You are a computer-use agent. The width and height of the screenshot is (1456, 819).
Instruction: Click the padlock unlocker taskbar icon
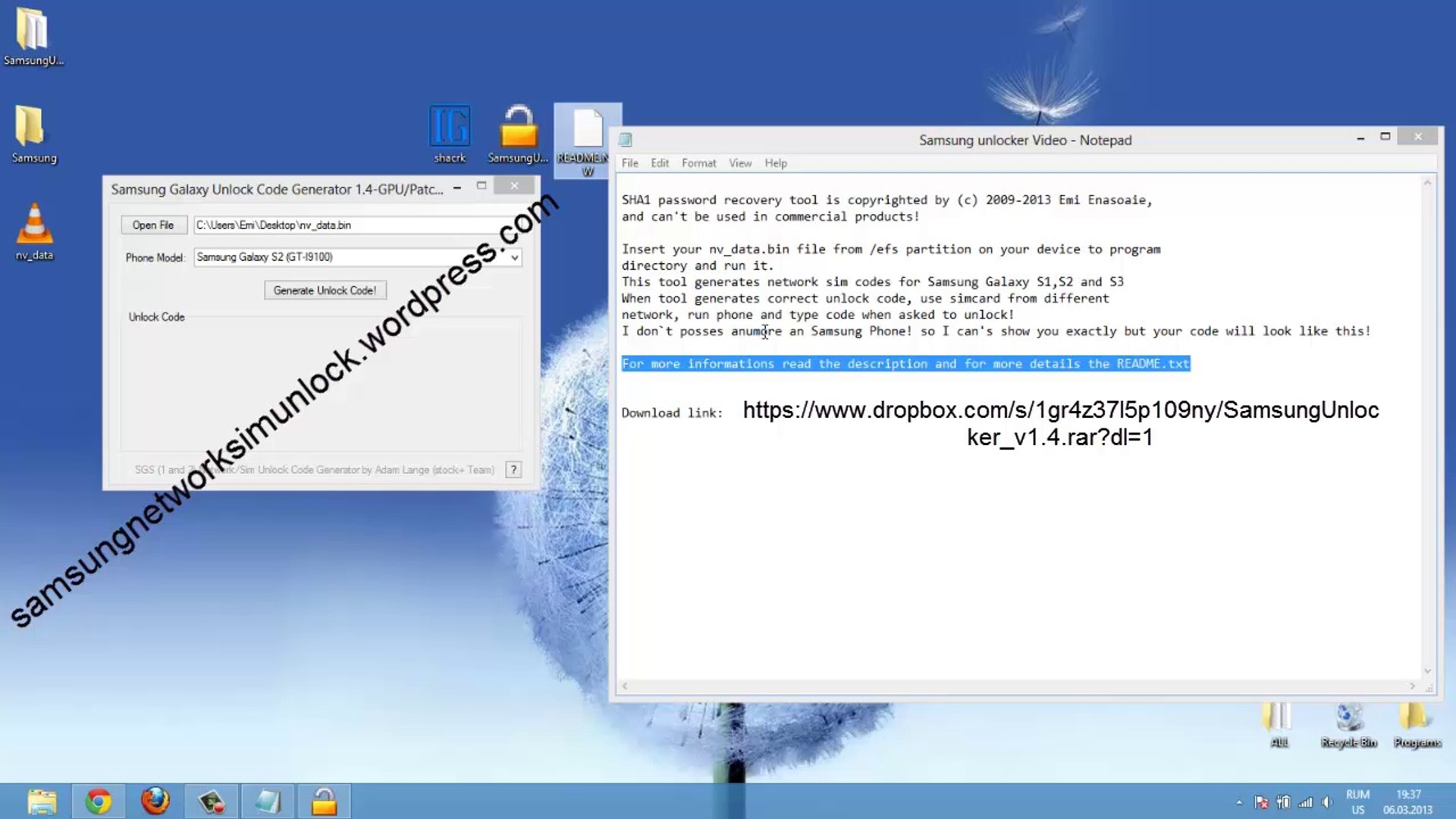pos(324,801)
